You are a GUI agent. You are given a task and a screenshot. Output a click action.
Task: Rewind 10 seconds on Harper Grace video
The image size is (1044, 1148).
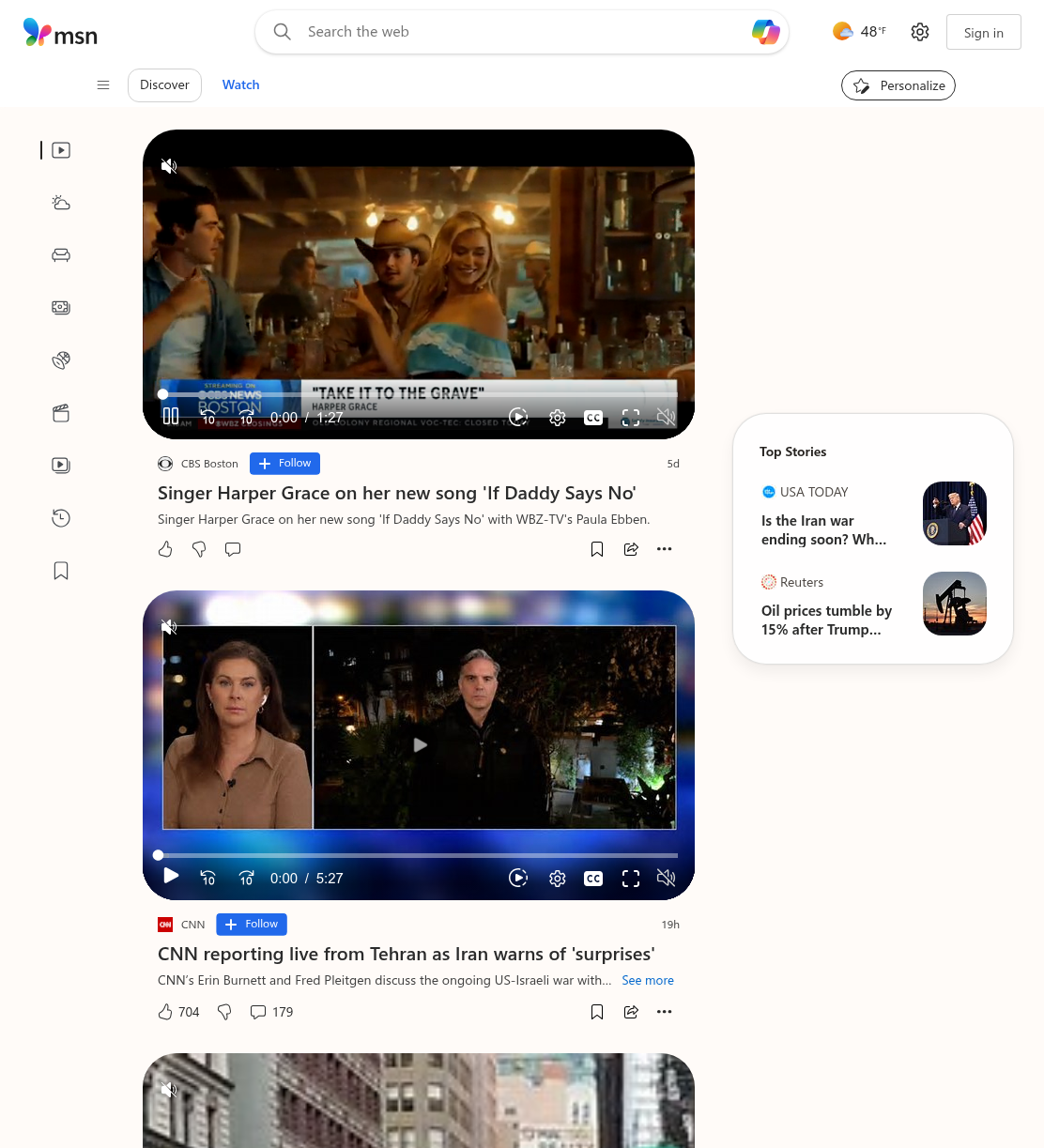(208, 417)
